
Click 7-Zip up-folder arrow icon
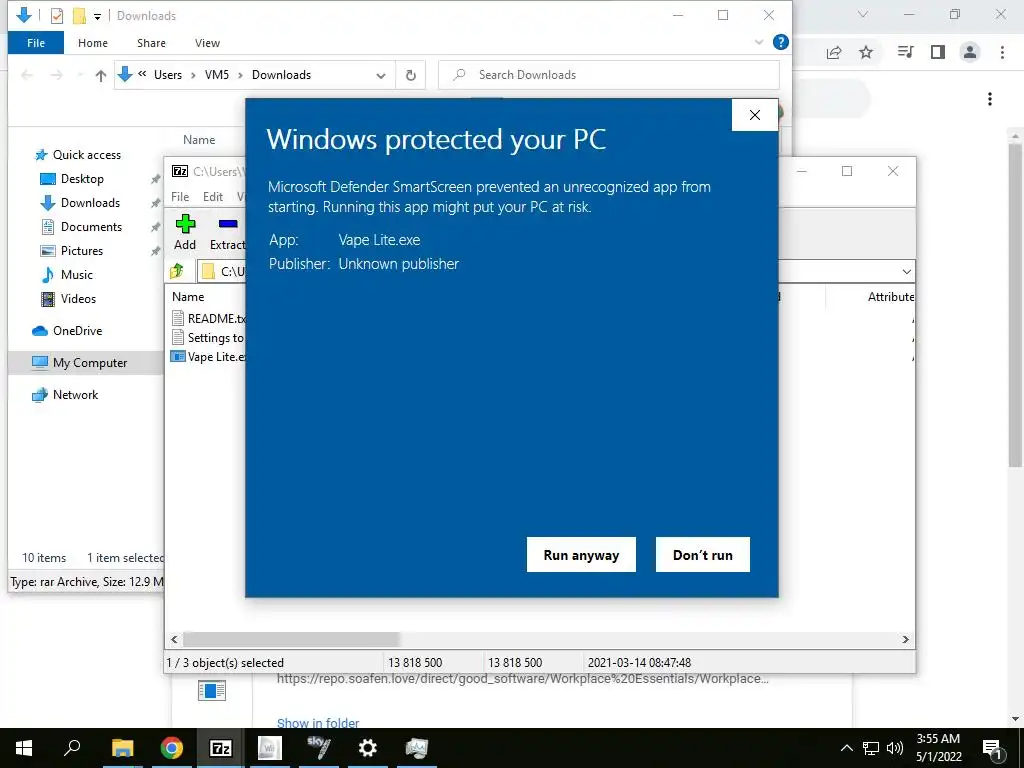[177, 271]
